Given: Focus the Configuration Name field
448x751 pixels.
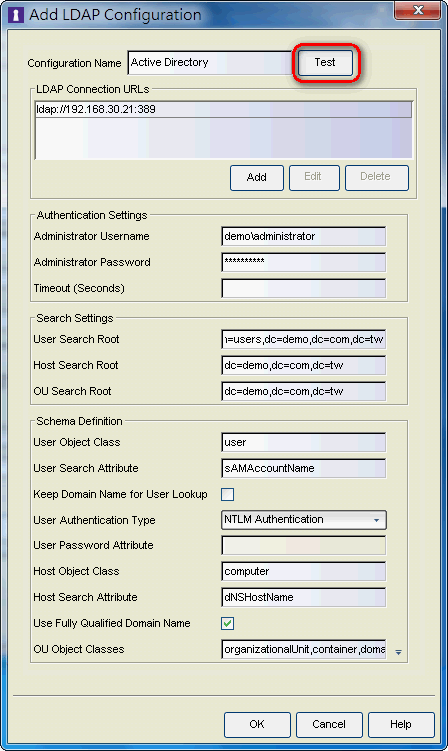Looking at the screenshot, I should pos(211,63).
